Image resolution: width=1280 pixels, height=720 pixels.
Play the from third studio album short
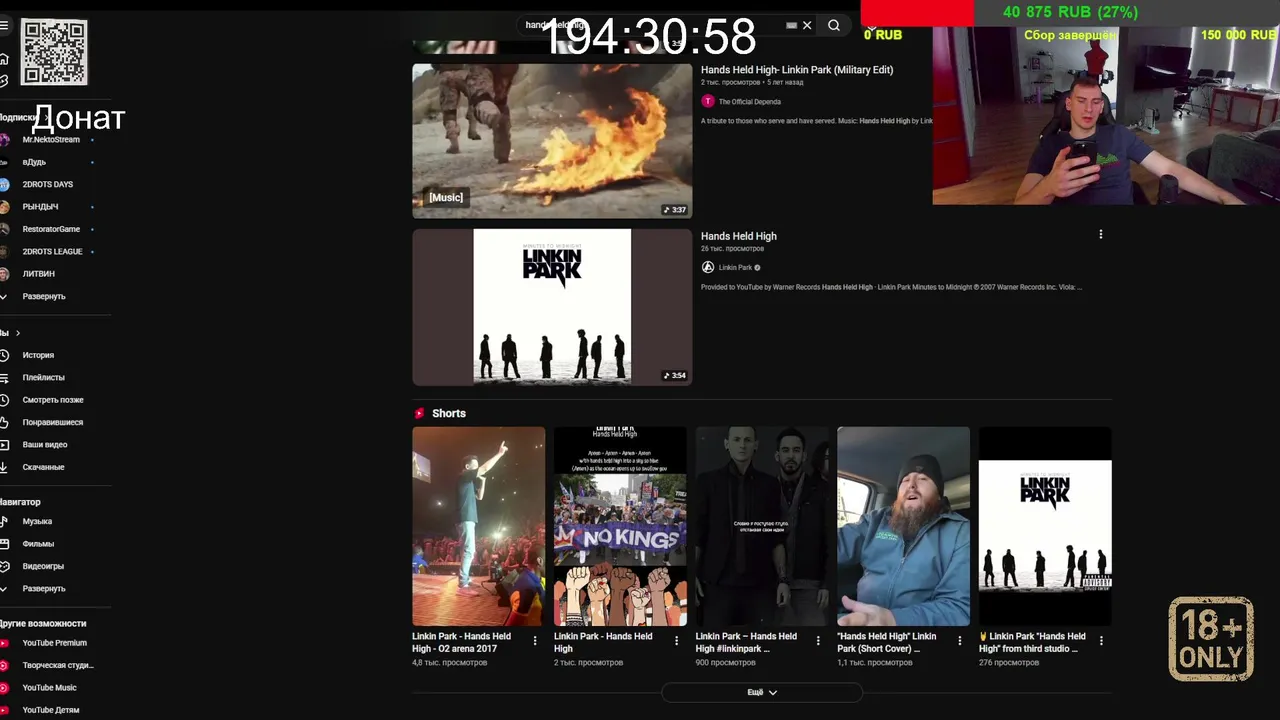pyautogui.click(x=1045, y=526)
